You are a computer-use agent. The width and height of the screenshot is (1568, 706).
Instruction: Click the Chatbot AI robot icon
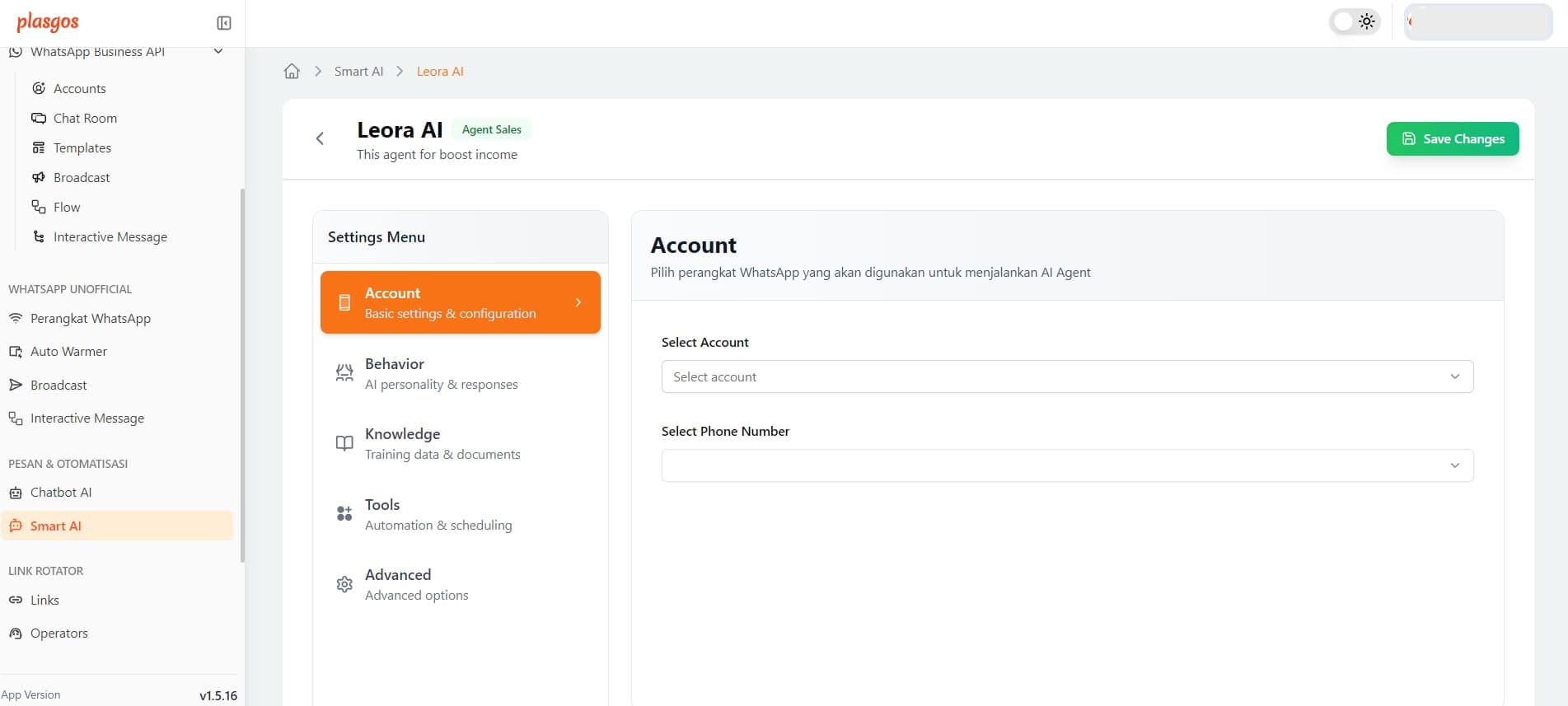pyautogui.click(x=16, y=493)
